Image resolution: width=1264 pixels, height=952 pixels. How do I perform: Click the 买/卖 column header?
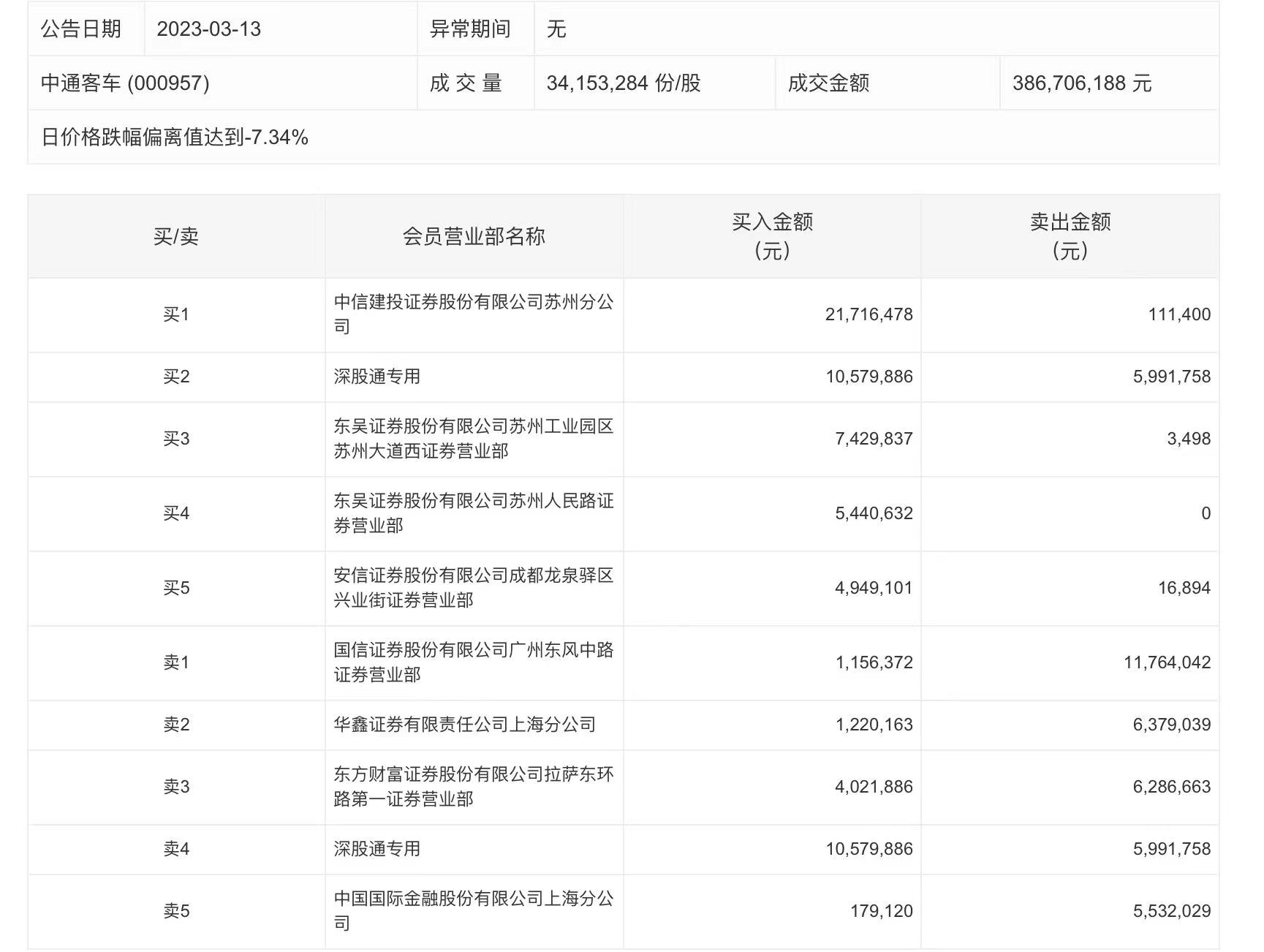176,236
